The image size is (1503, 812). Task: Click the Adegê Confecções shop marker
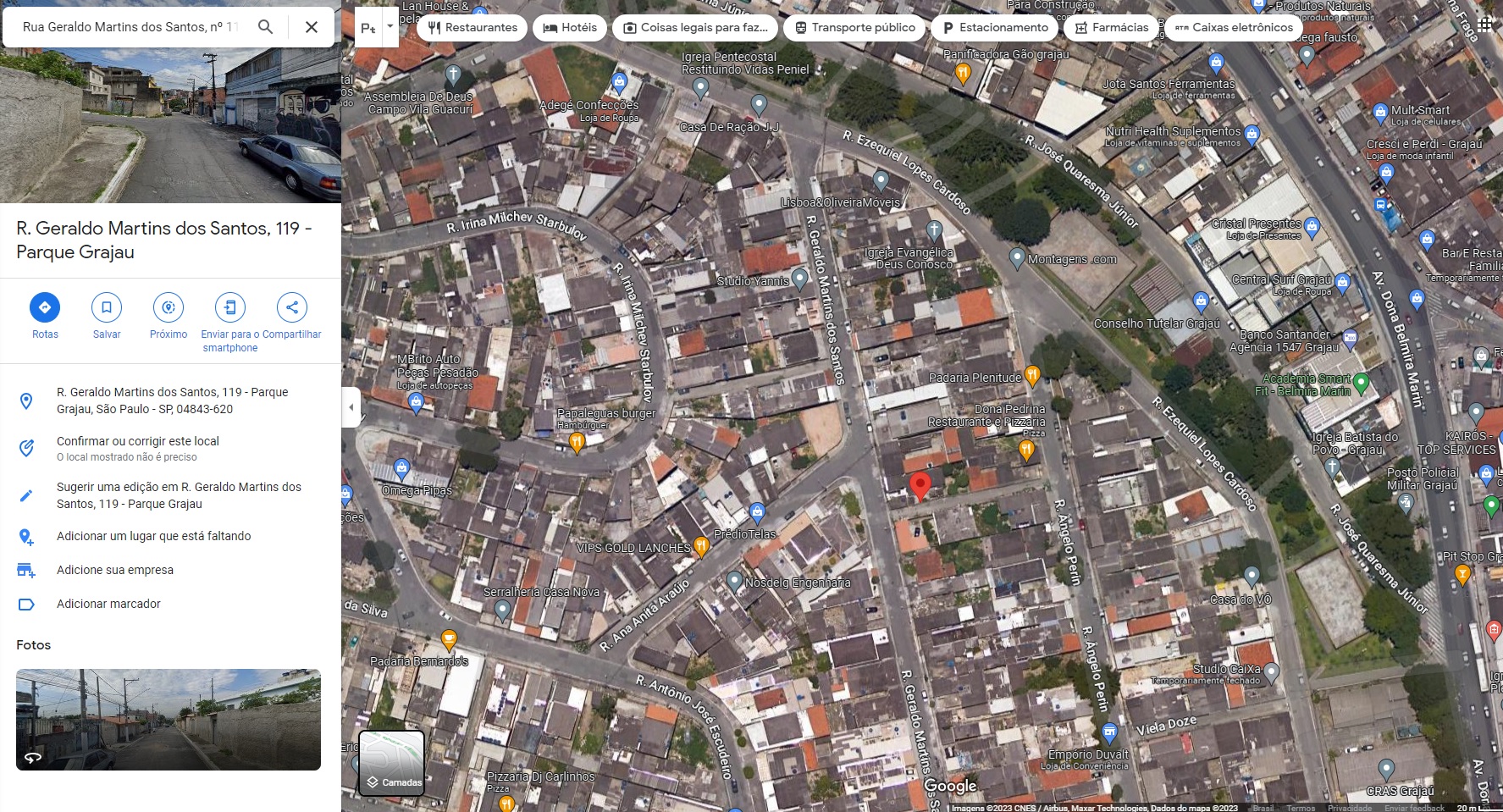click(x=619, y=83)
